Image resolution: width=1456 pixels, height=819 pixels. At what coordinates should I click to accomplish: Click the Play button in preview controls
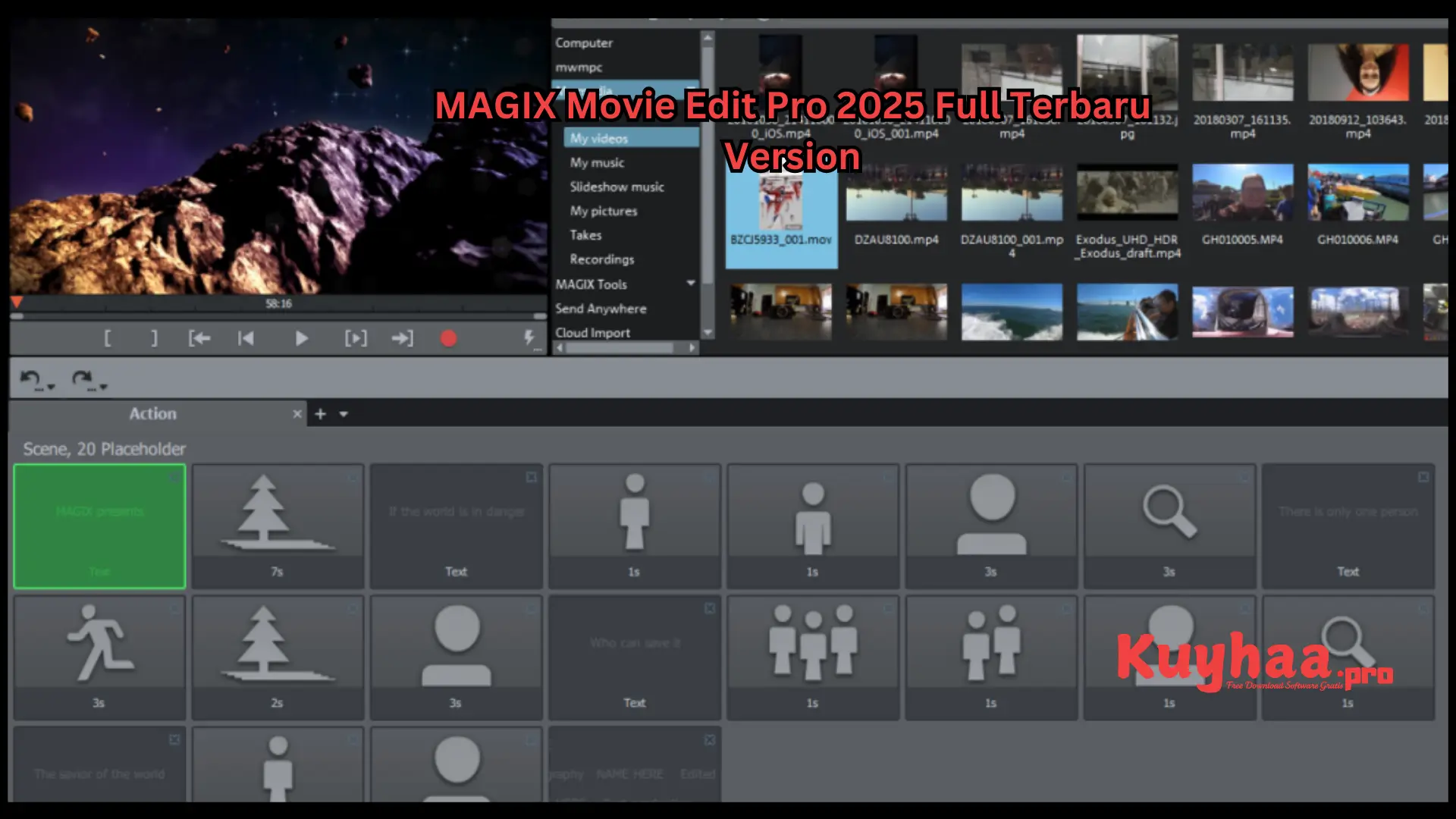pos(301,338)
